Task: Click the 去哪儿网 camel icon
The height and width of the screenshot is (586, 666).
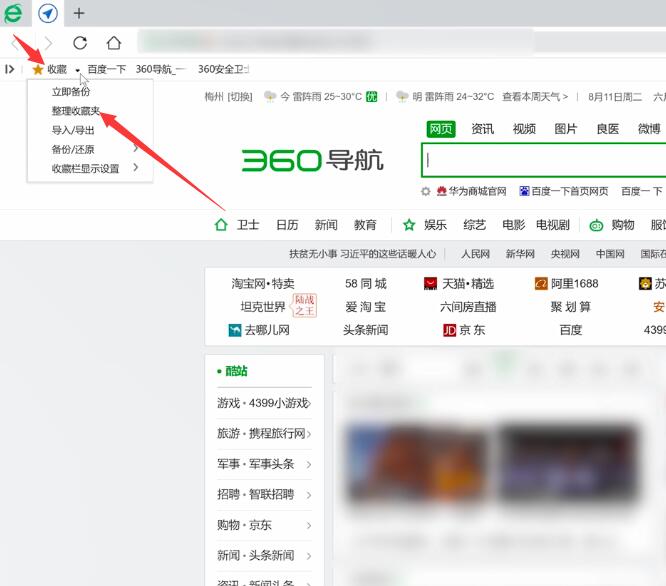Action: point(235,330)
